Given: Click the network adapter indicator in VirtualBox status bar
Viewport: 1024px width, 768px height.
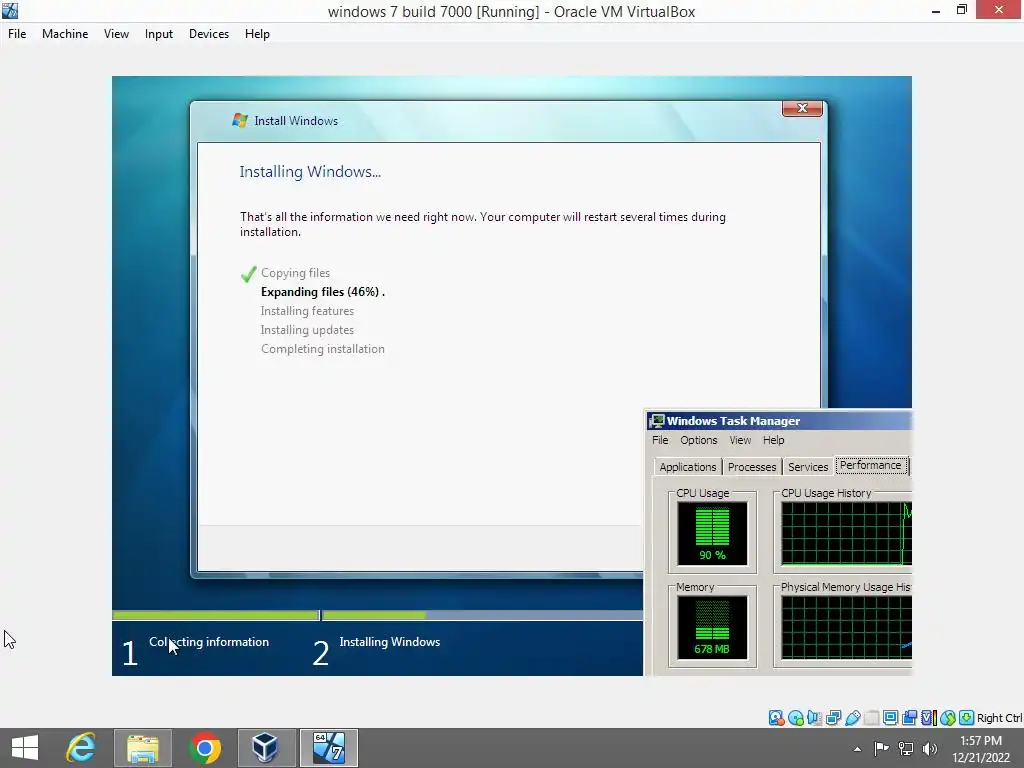Looking at the screenshot, I should [x=833, y=718].
